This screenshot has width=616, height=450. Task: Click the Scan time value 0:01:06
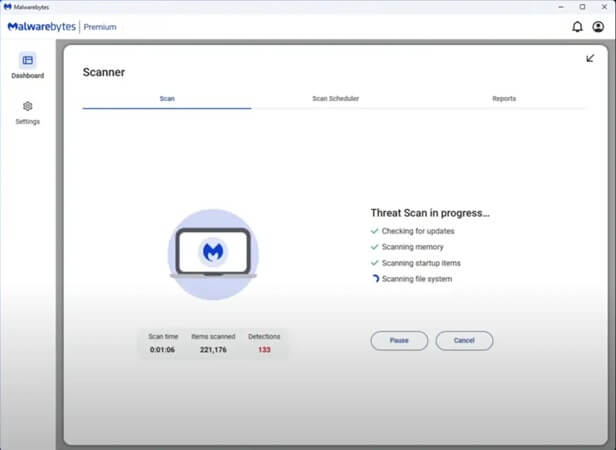tap(162, 349)
